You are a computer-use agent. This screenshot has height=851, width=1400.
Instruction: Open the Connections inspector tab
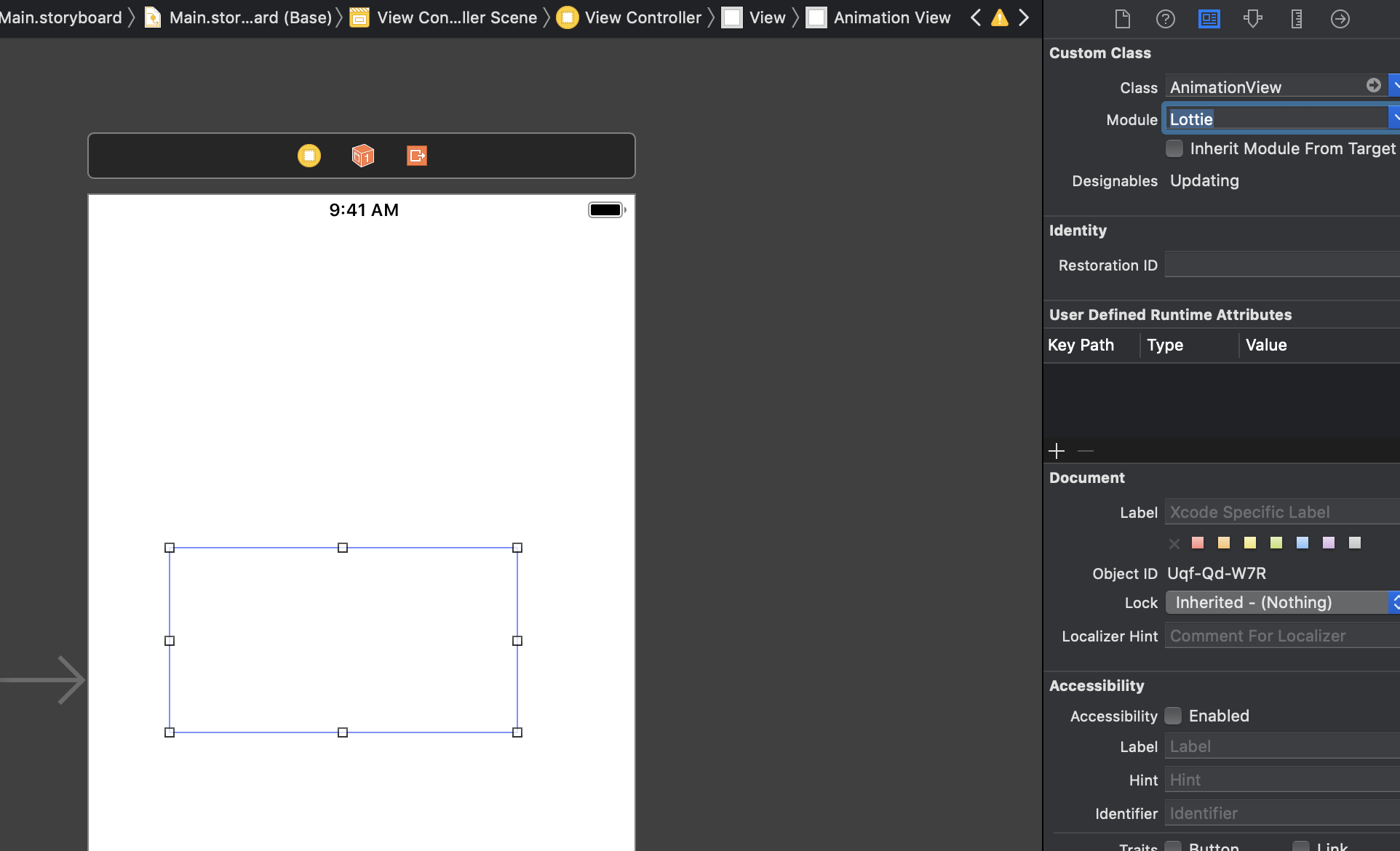click(x=1340, y=18)
